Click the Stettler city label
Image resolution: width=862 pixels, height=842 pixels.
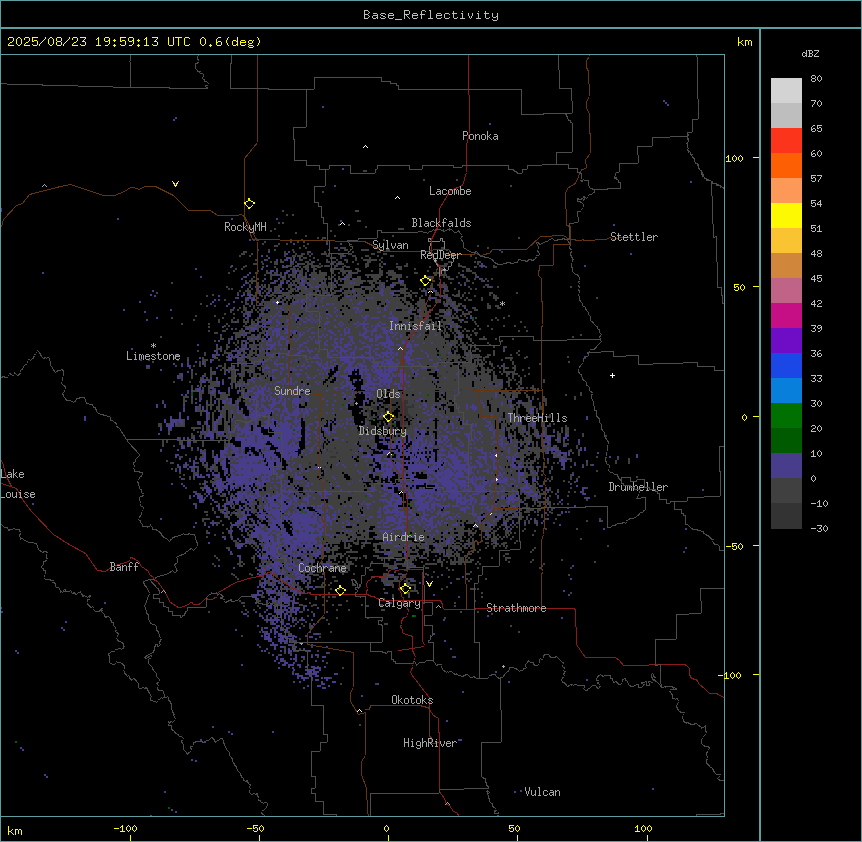634,237
